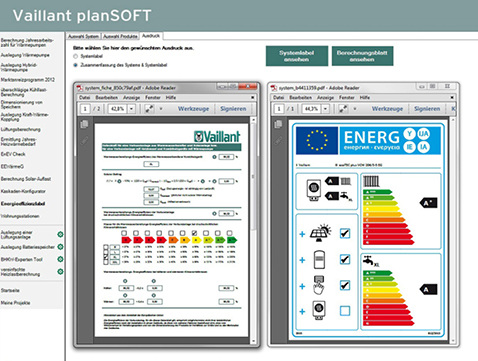Open Auslegung Hybrid-Wärmepumpe in the sidebar
This screenshot has width=478, height=361.
click(x=19, y=67)
